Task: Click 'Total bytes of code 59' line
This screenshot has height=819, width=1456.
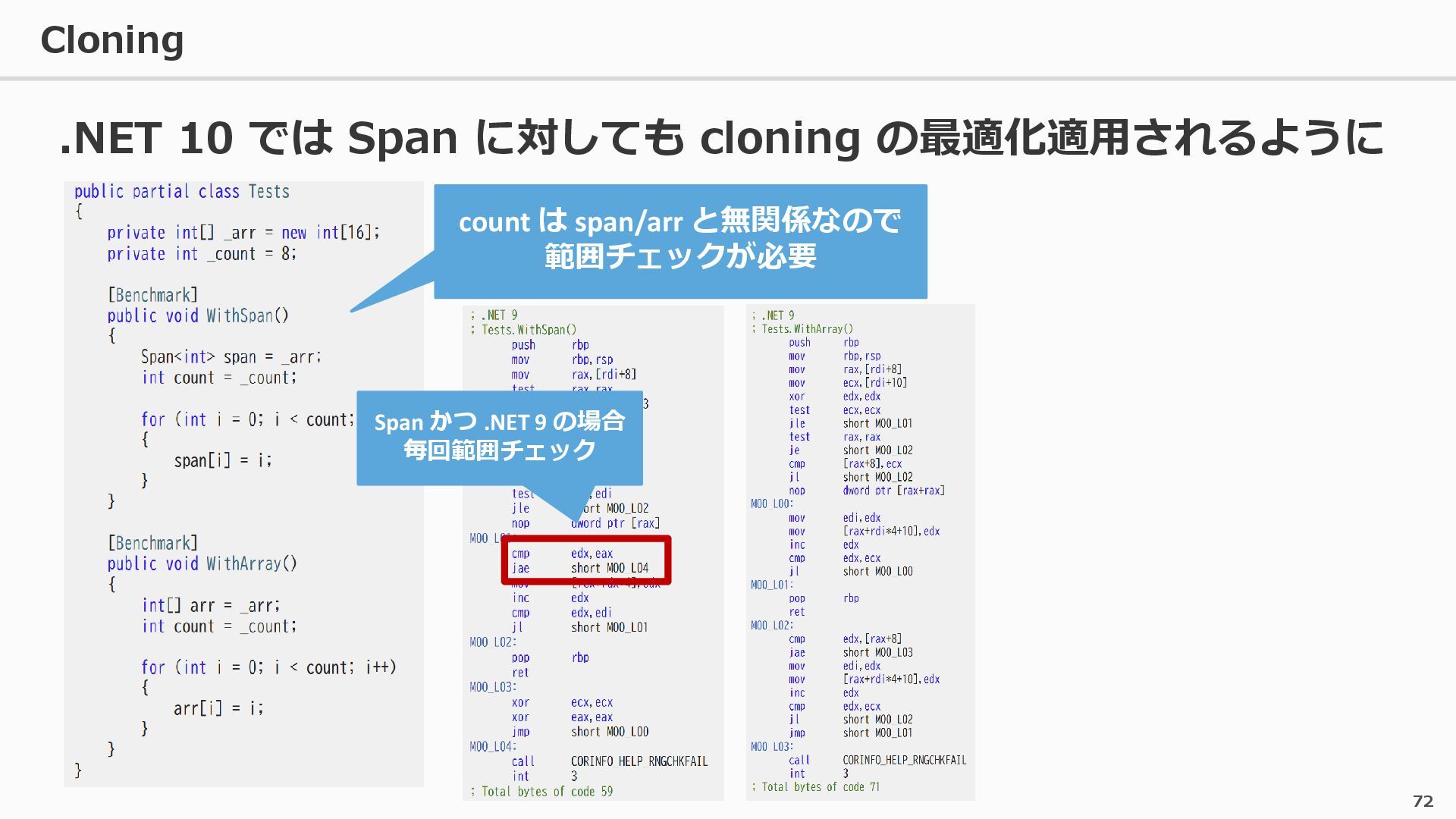Action: 541,791
